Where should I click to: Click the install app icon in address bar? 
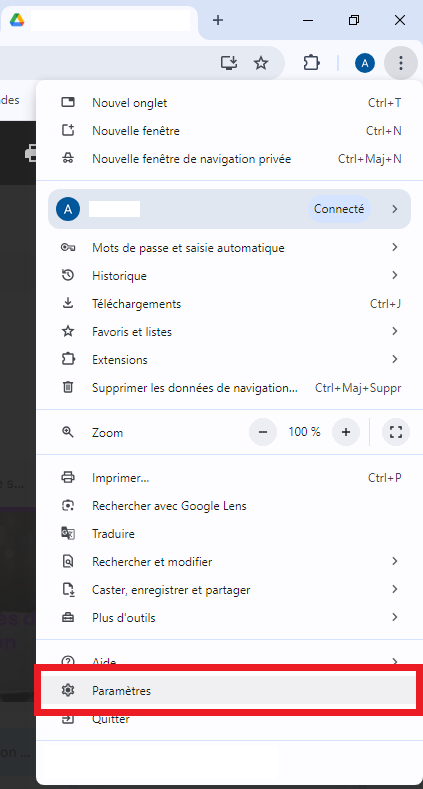[229, 63]
